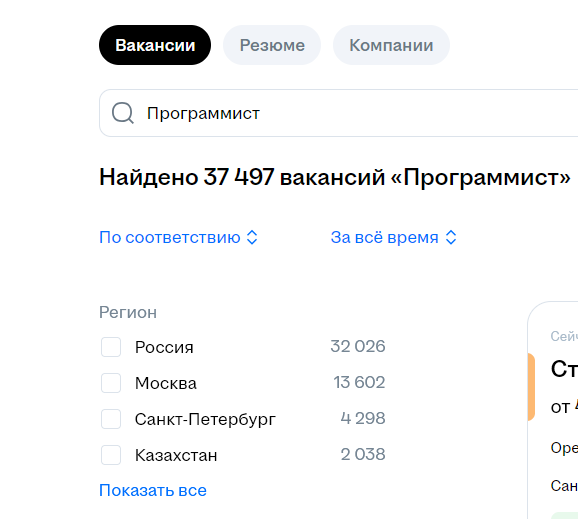This screenshot has width=578, height=519.
Task: Tick the Москва region checkbox
Action: (x=111, y=383)
